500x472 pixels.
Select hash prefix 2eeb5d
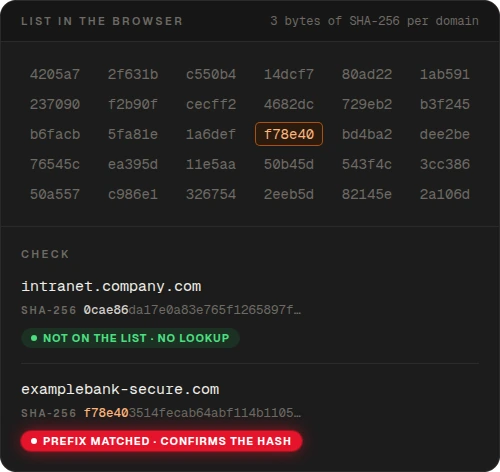(289, 194)
